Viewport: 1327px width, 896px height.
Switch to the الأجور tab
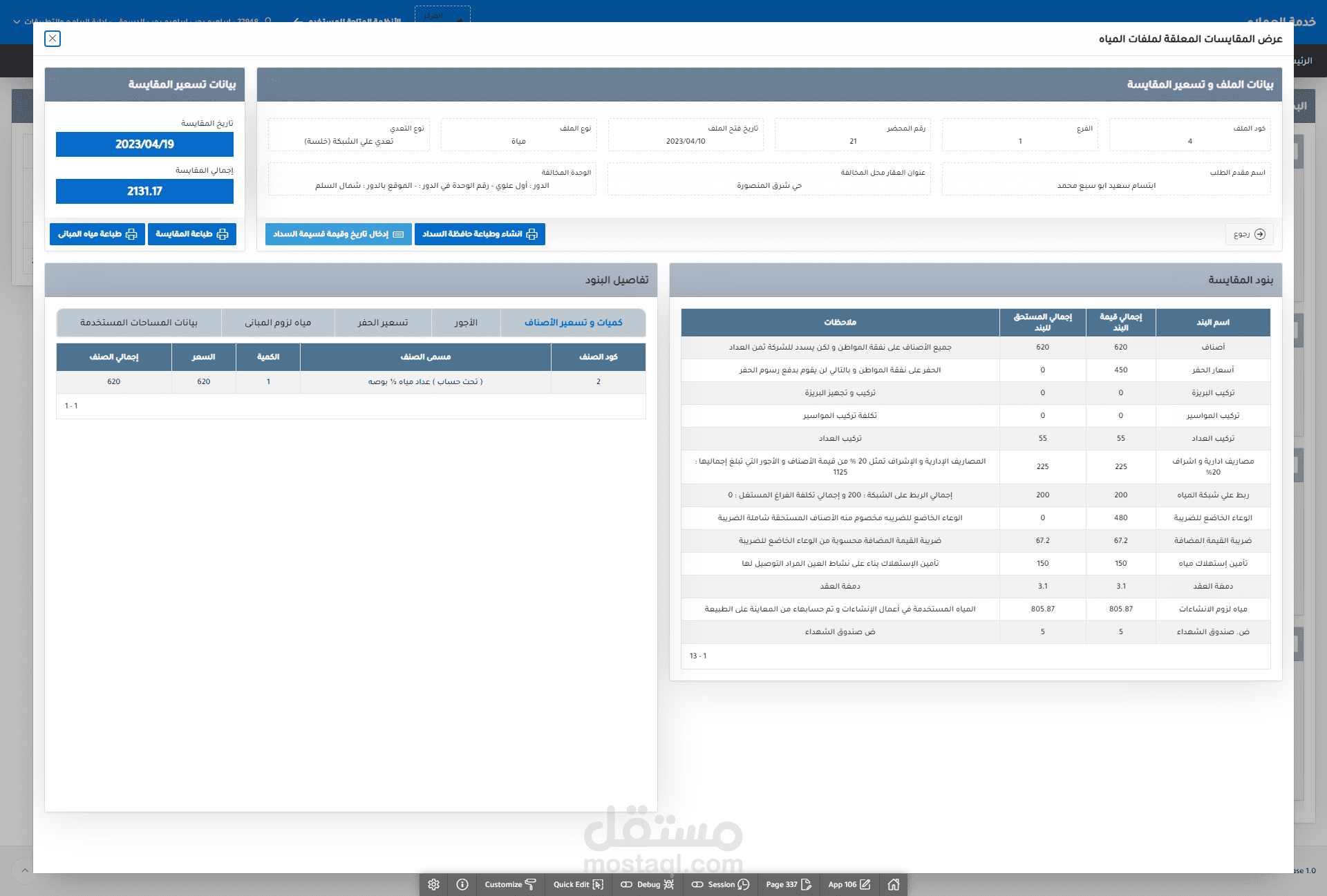point(466,323)
